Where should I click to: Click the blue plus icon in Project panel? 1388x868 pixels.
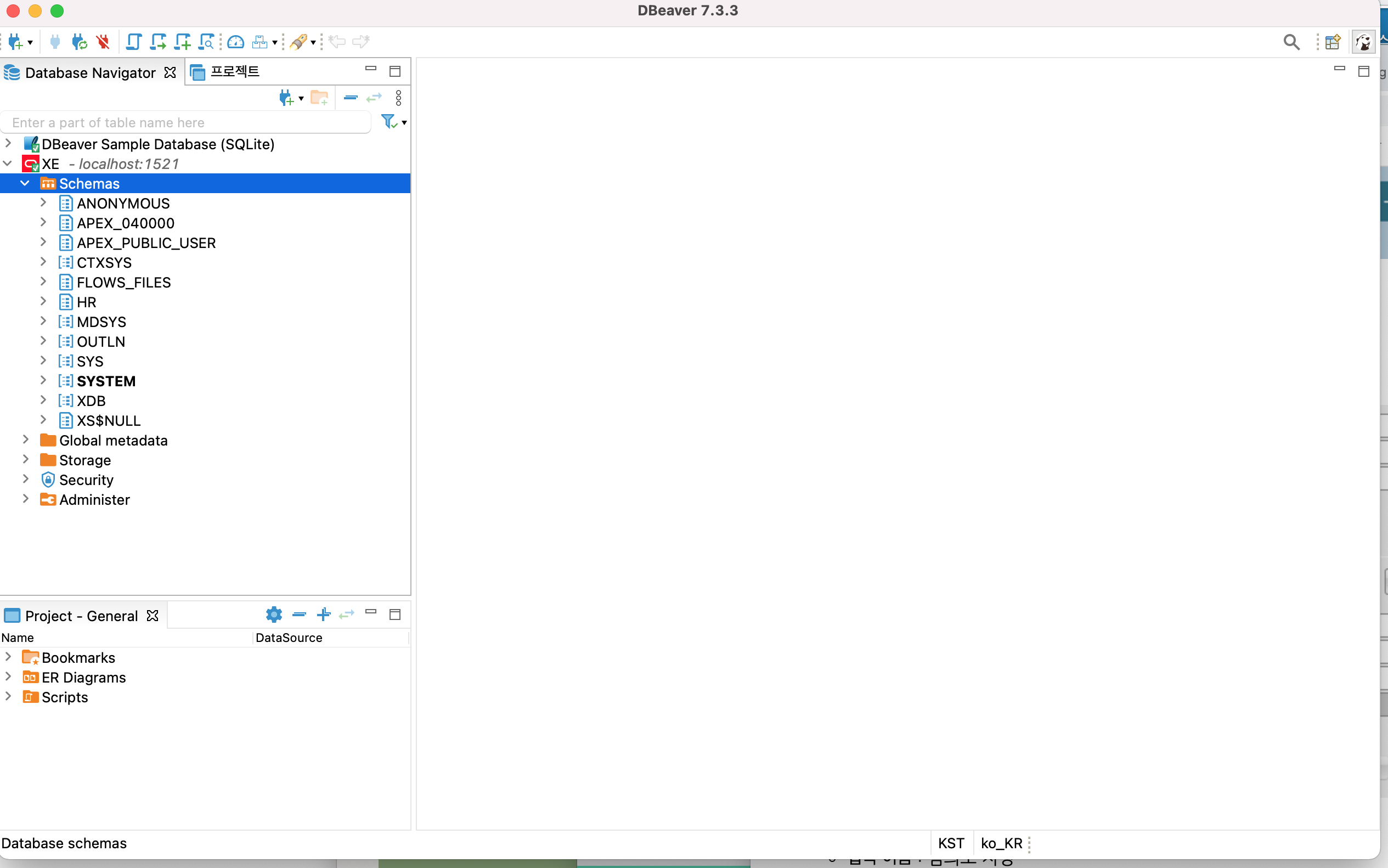pyautogui.click(x=324, y=615)
